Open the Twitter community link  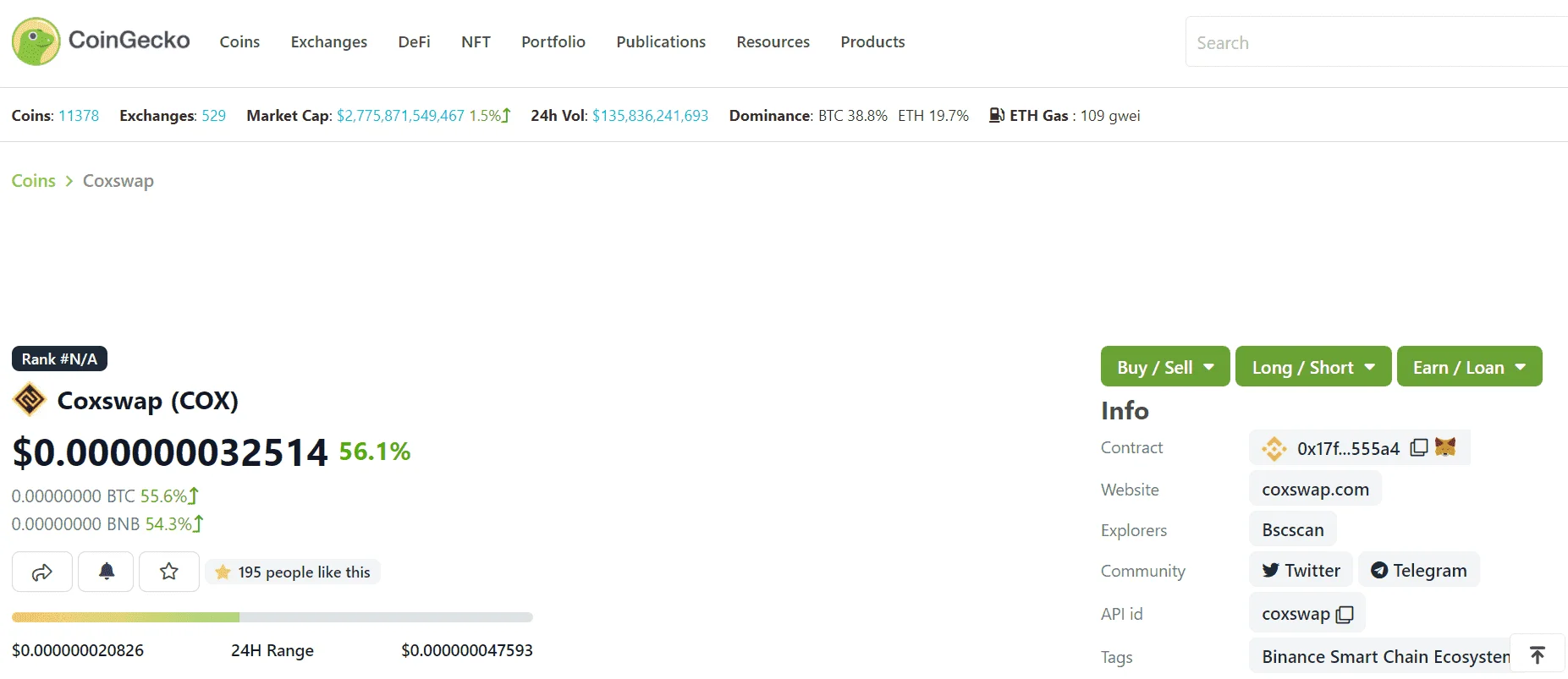[x=1301, y=571]
